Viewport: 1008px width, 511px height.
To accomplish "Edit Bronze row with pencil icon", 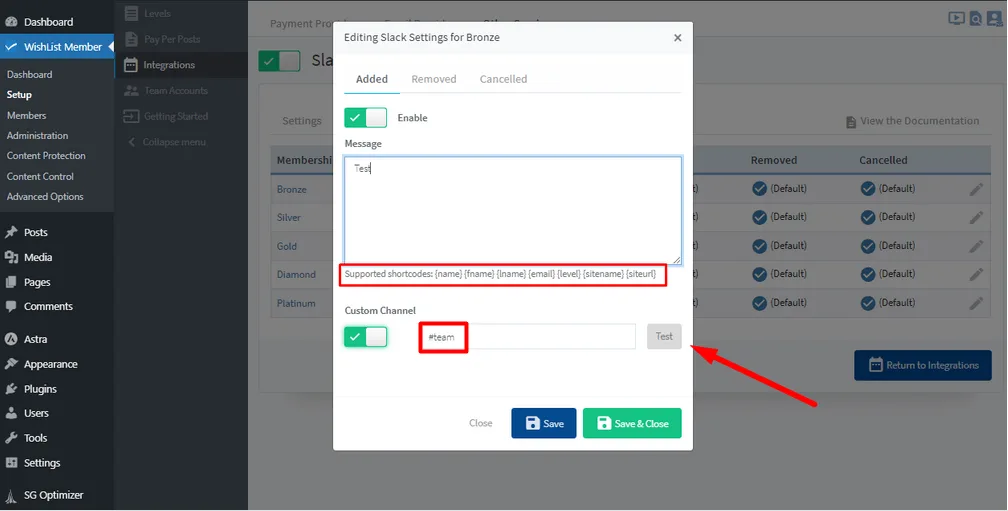I will [x=976, y=189].
